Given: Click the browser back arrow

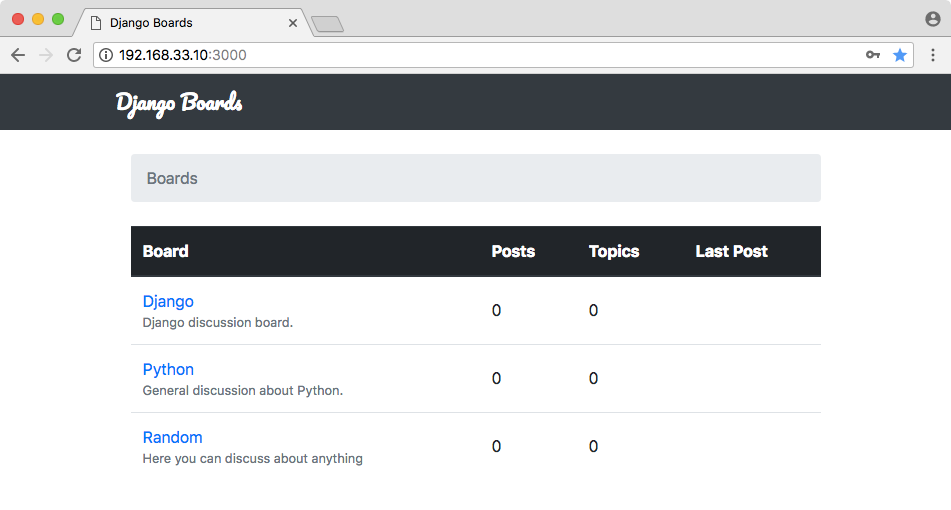Looking at the screenshot, I should [18, 55].
